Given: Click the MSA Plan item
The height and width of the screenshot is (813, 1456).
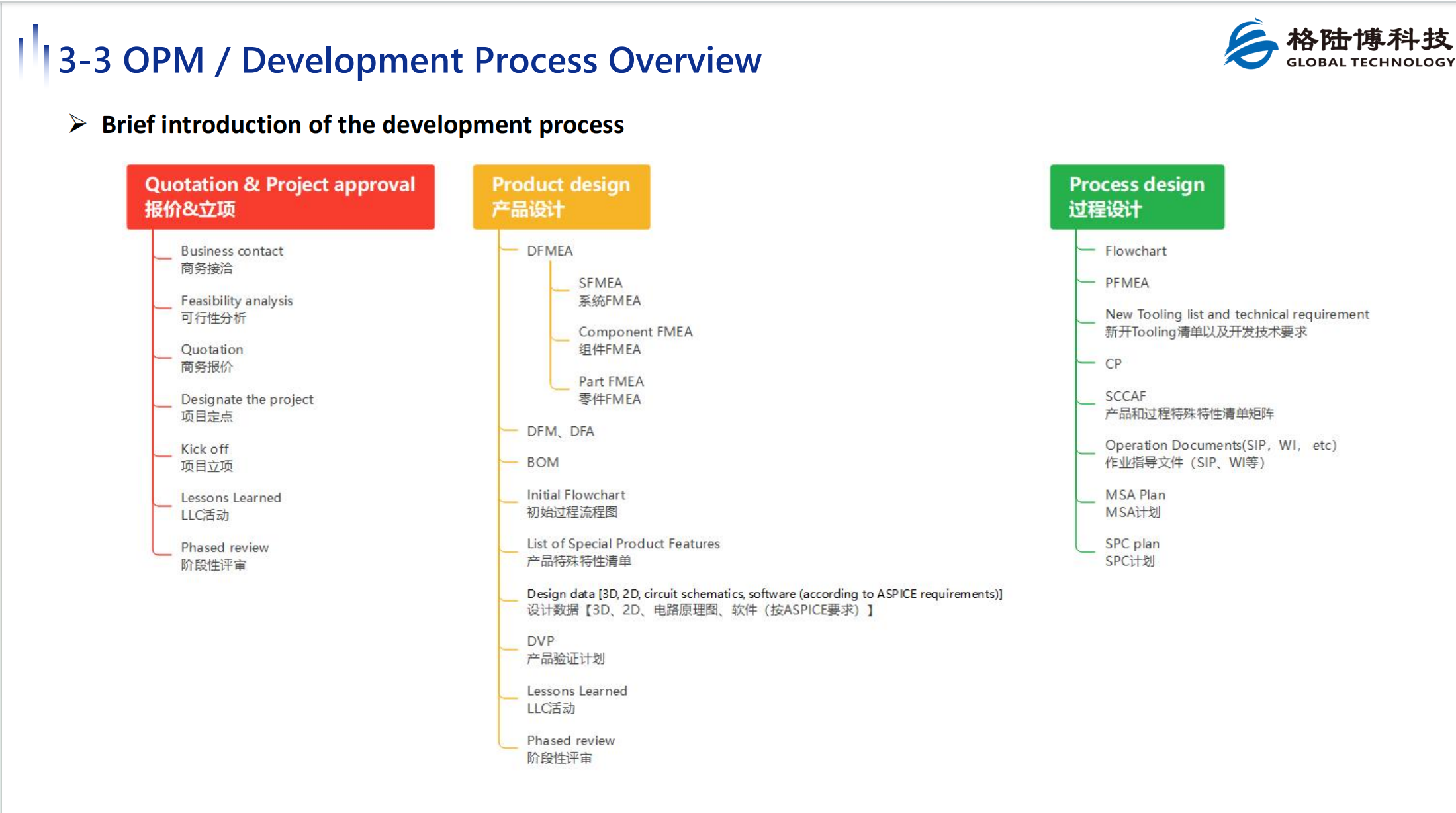Looking at the screenshot, I should [x=1135, y=503].
